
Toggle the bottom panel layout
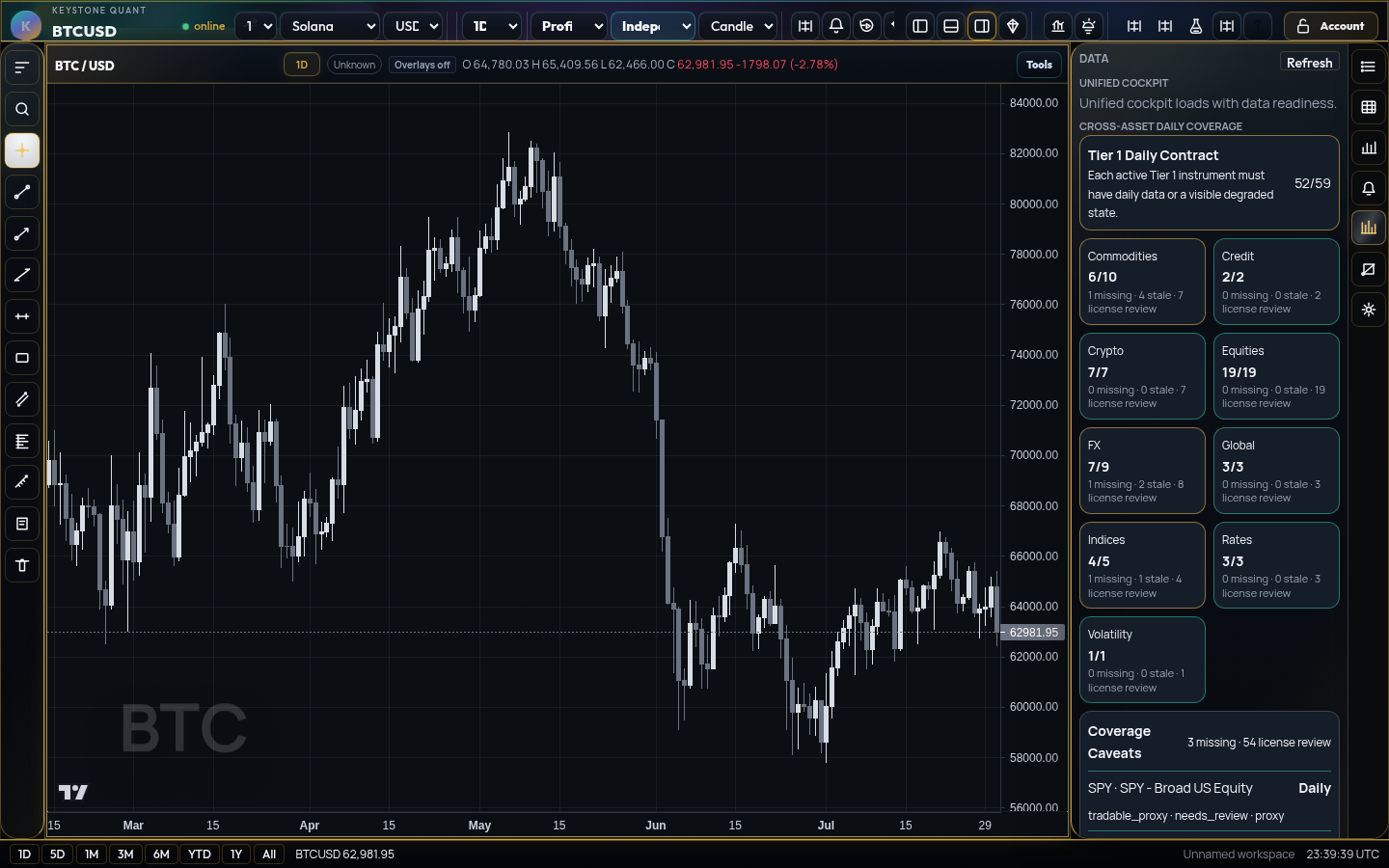951,26
